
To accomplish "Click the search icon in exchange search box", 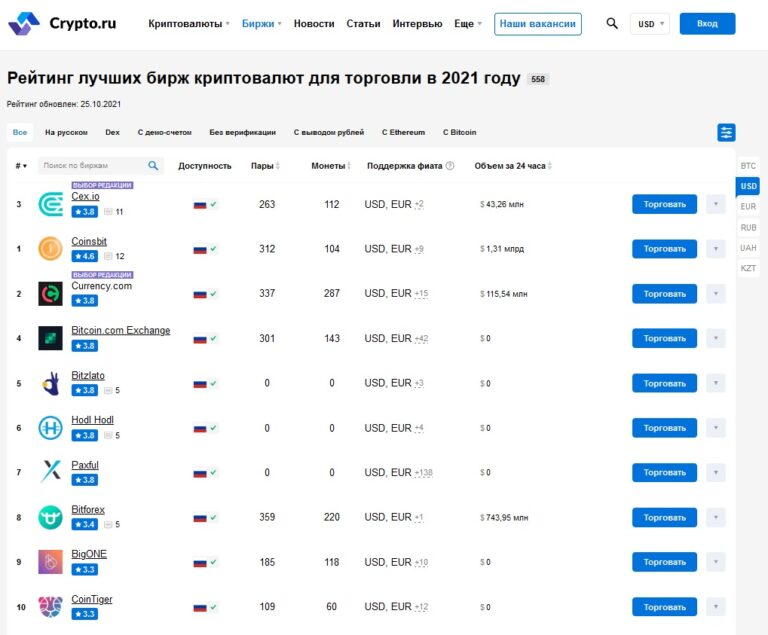I will (x=153, y=166).
